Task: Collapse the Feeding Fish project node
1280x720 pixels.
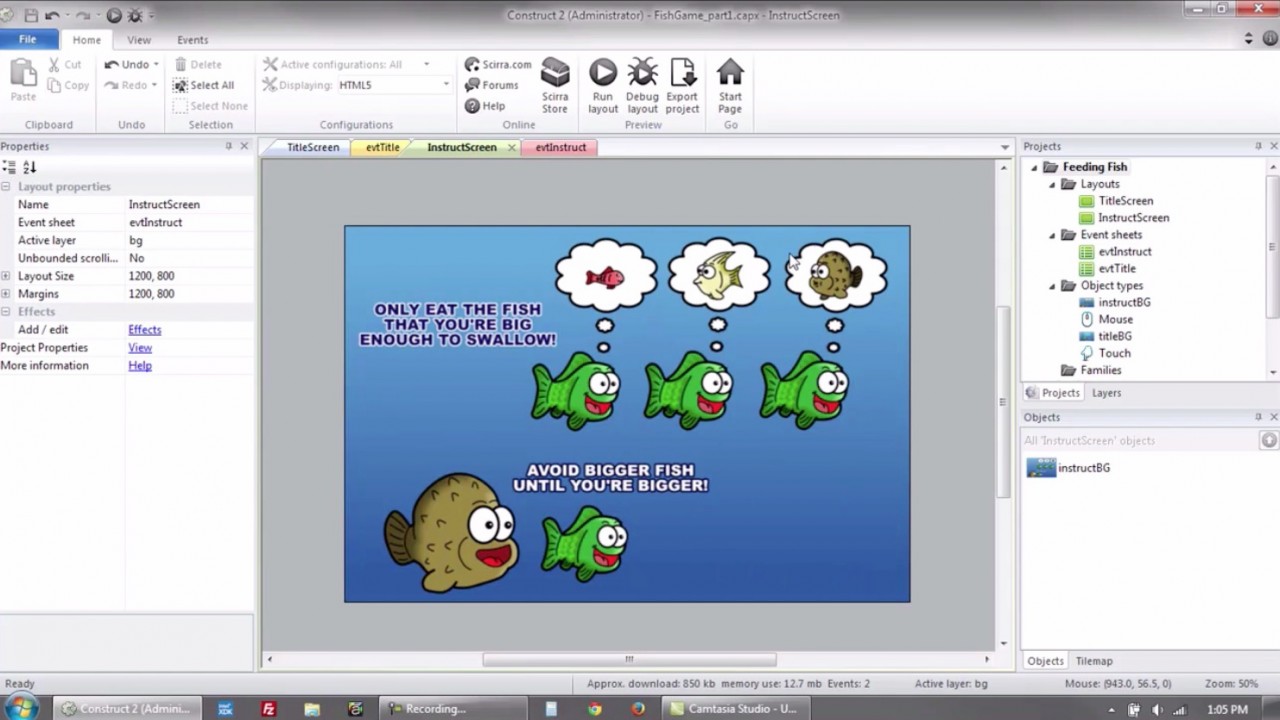Action: click(x=1034, y=167)
